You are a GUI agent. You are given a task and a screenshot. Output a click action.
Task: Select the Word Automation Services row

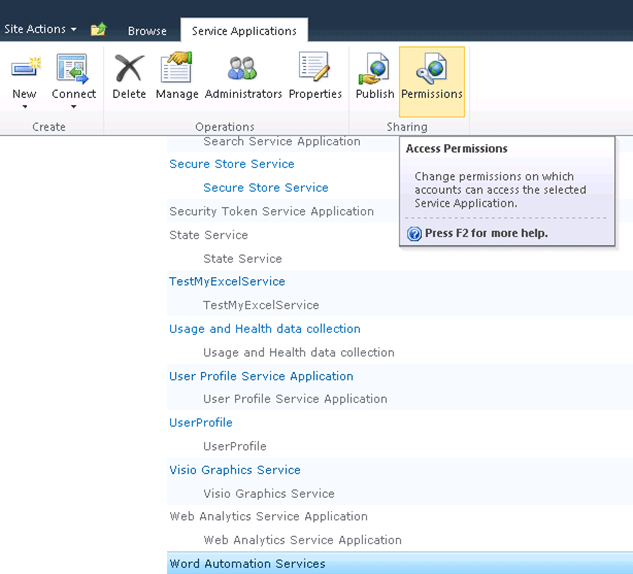coord(400,563)
